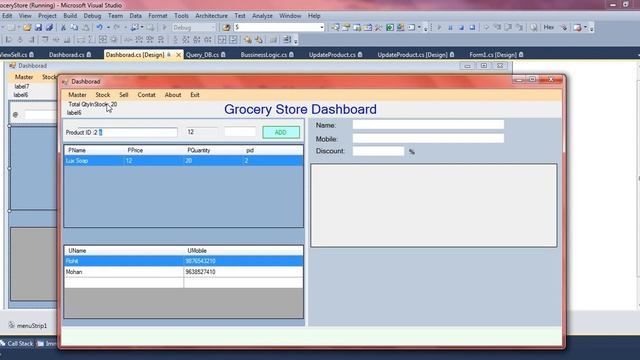Click the Center Horizontally layout icon
Screen dimensions: 640x360
(x=222, y=40)
